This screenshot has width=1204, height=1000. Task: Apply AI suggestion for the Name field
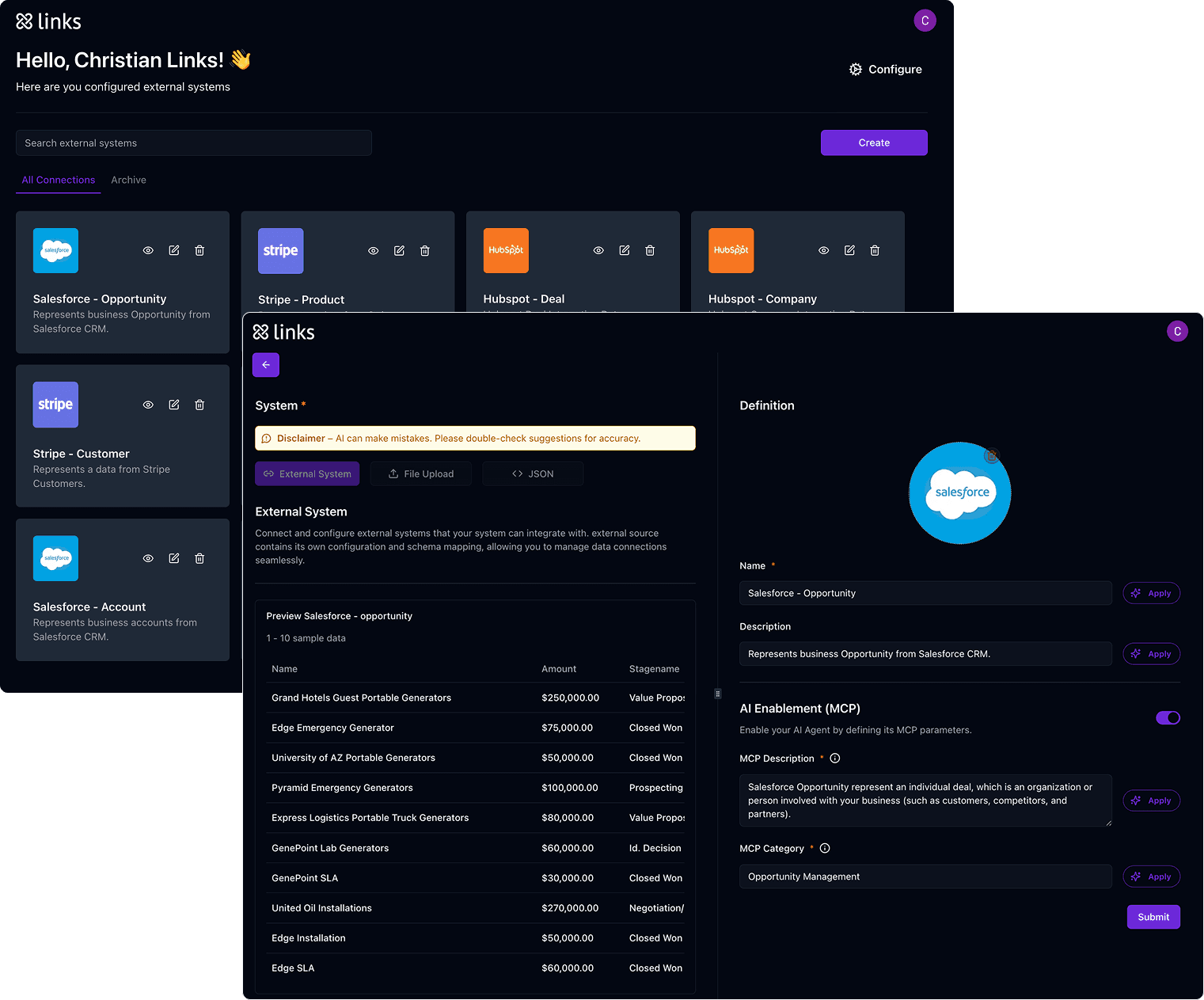[1152, 593]
